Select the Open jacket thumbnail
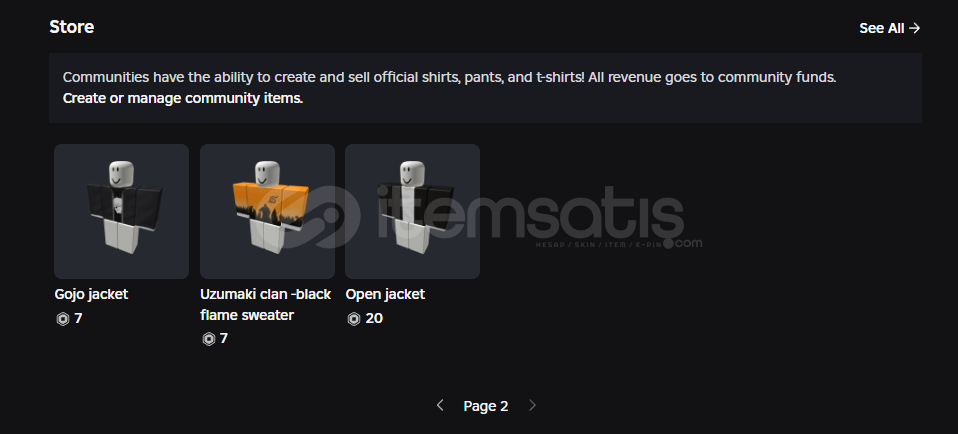This screenshot has width=958, height=434. pos(412,211)
